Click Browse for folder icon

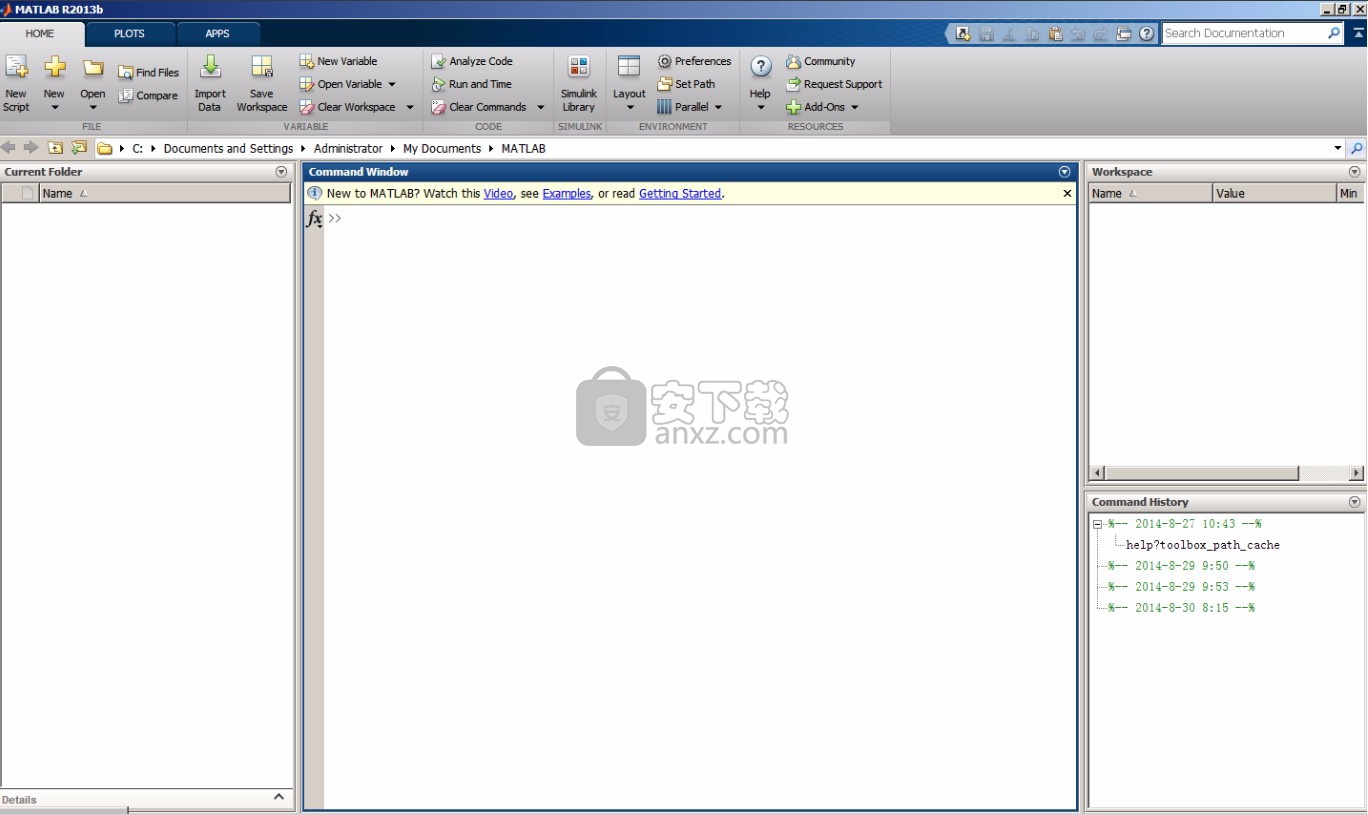[79, 148]
